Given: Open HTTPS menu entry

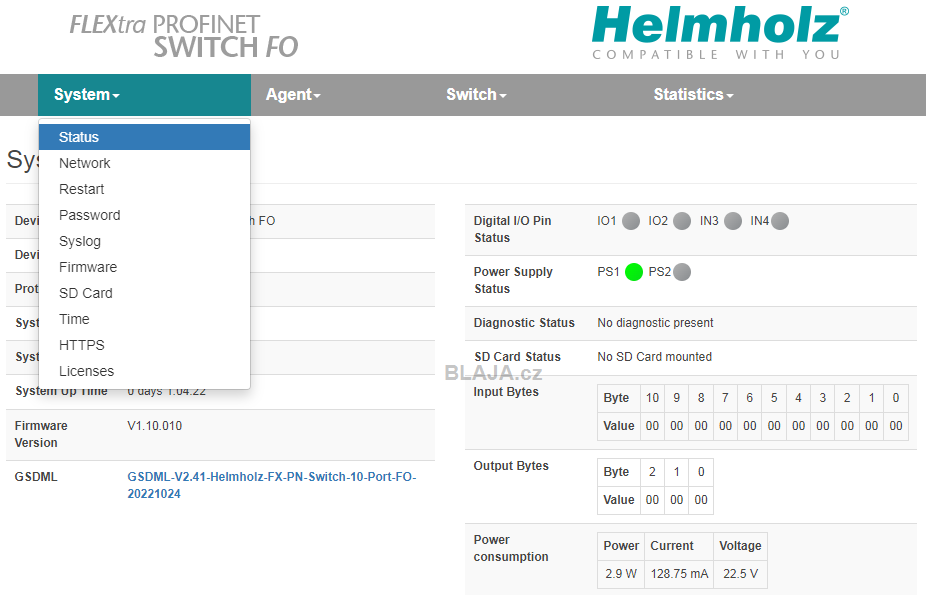Looking at the screenshot, I should click(x=145, y=345).
